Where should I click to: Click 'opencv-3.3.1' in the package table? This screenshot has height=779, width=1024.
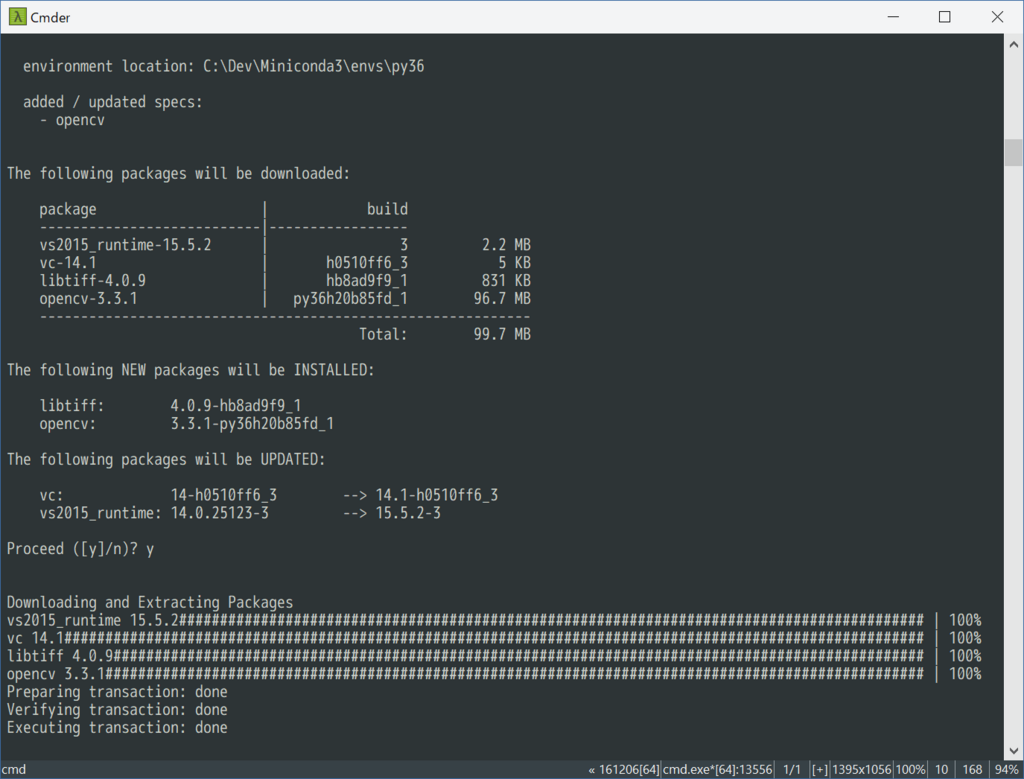coord(88,298)
